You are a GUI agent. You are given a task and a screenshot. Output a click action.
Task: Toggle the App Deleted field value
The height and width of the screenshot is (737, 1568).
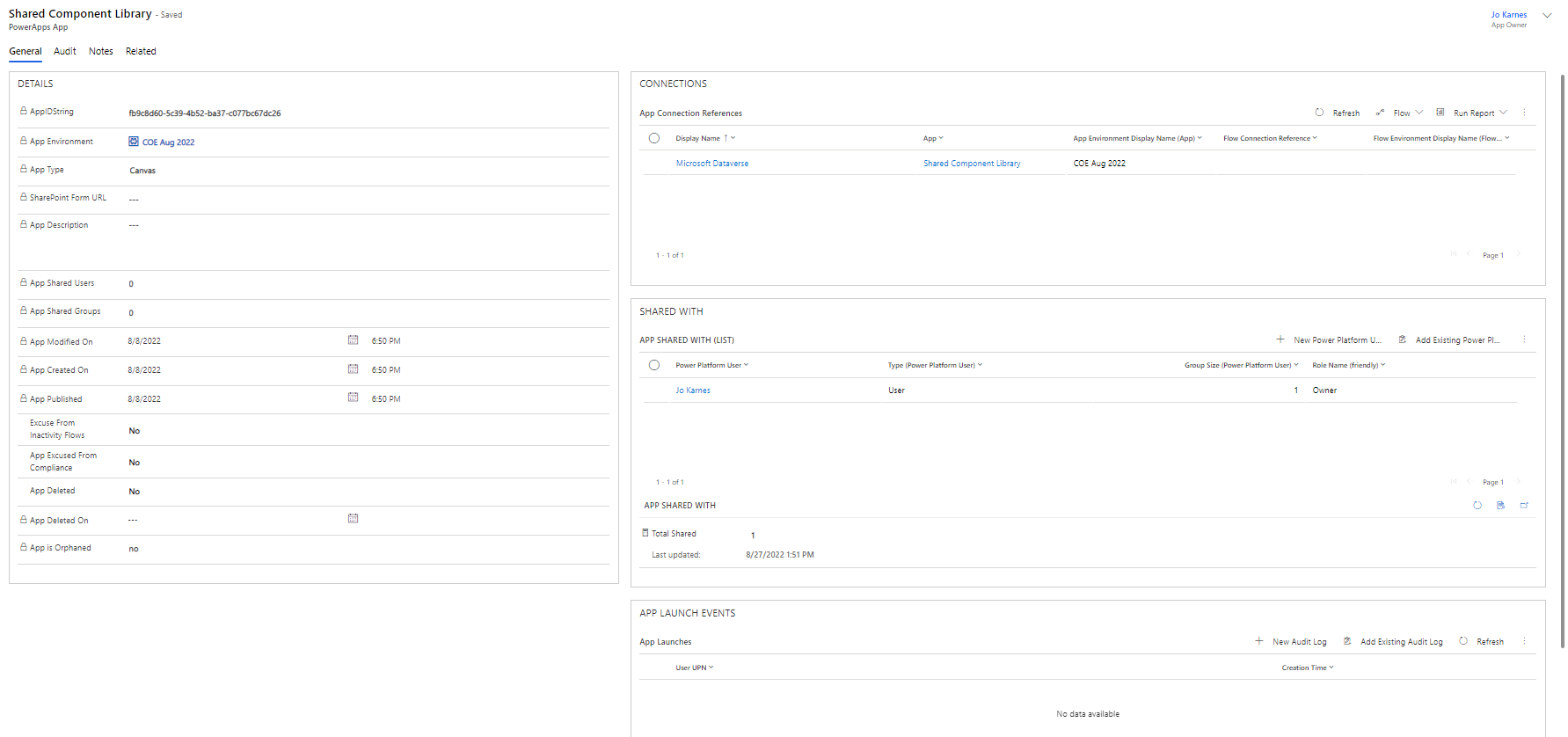coord(135,492)
